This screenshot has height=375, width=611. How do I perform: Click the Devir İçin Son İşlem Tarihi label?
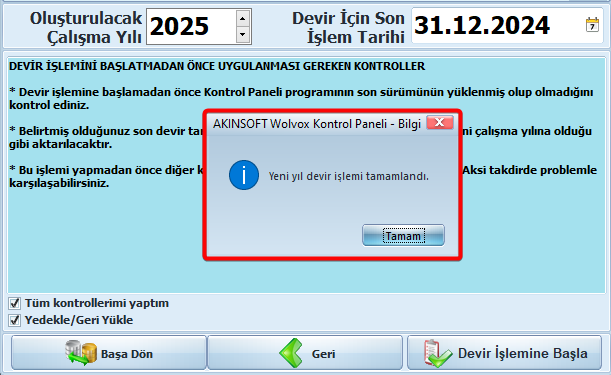point(348,27)
